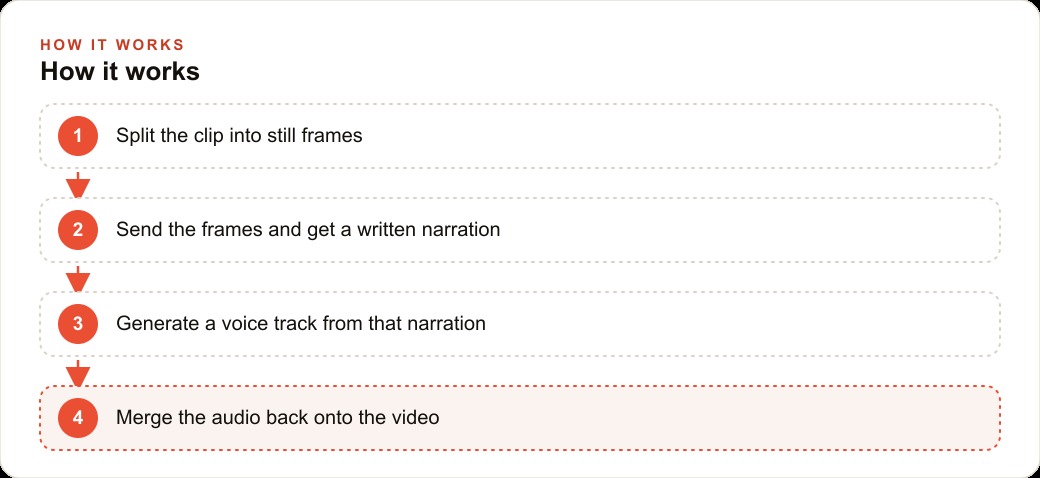Click the number 1 step circle
The image size is (1040, 478).
click(78, 136)
